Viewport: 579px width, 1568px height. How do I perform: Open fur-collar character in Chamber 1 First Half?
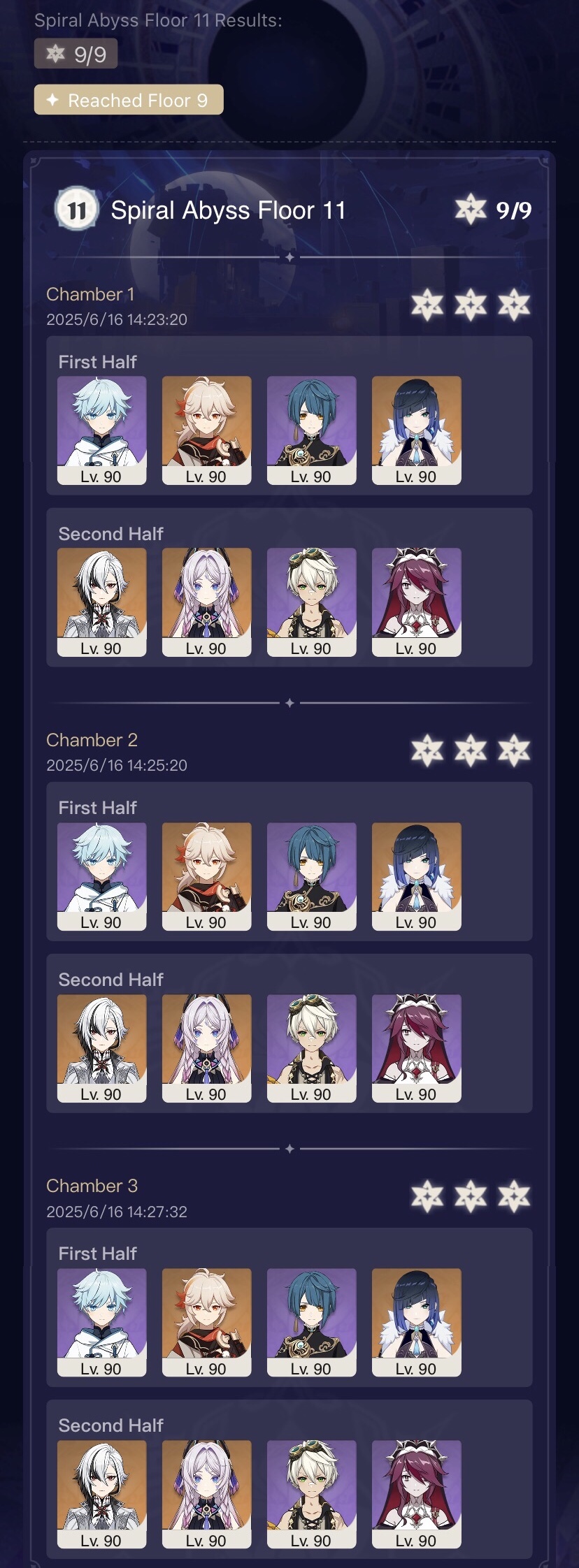tap(417, 430)
